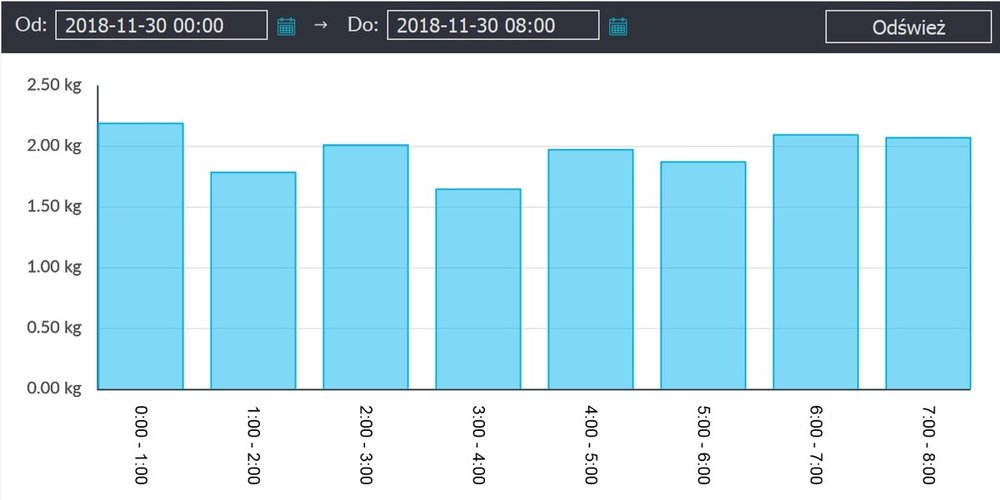Viewport: 1000px width, 500px height.
Task: Click the 1.00 kg y-axis label
Action: pos(53,267)
